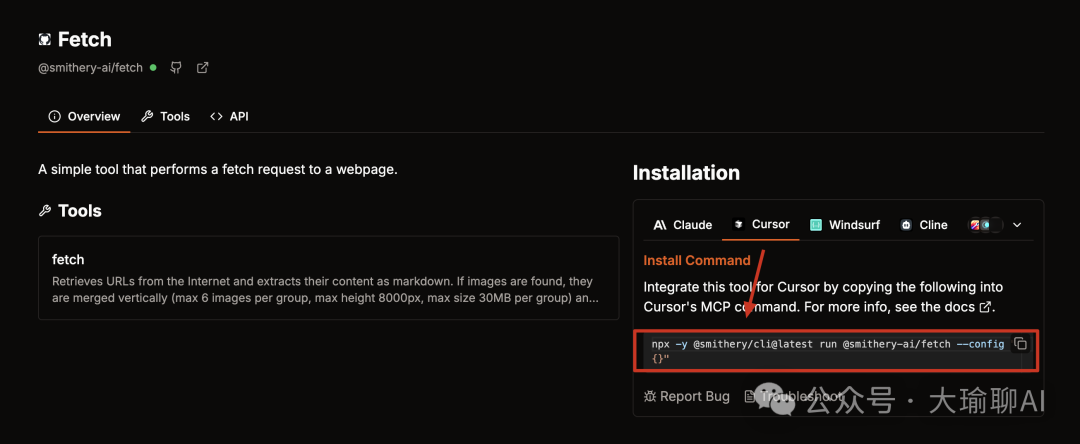
Task: Switch to the Tools tab
Action: tap(165, 117)
